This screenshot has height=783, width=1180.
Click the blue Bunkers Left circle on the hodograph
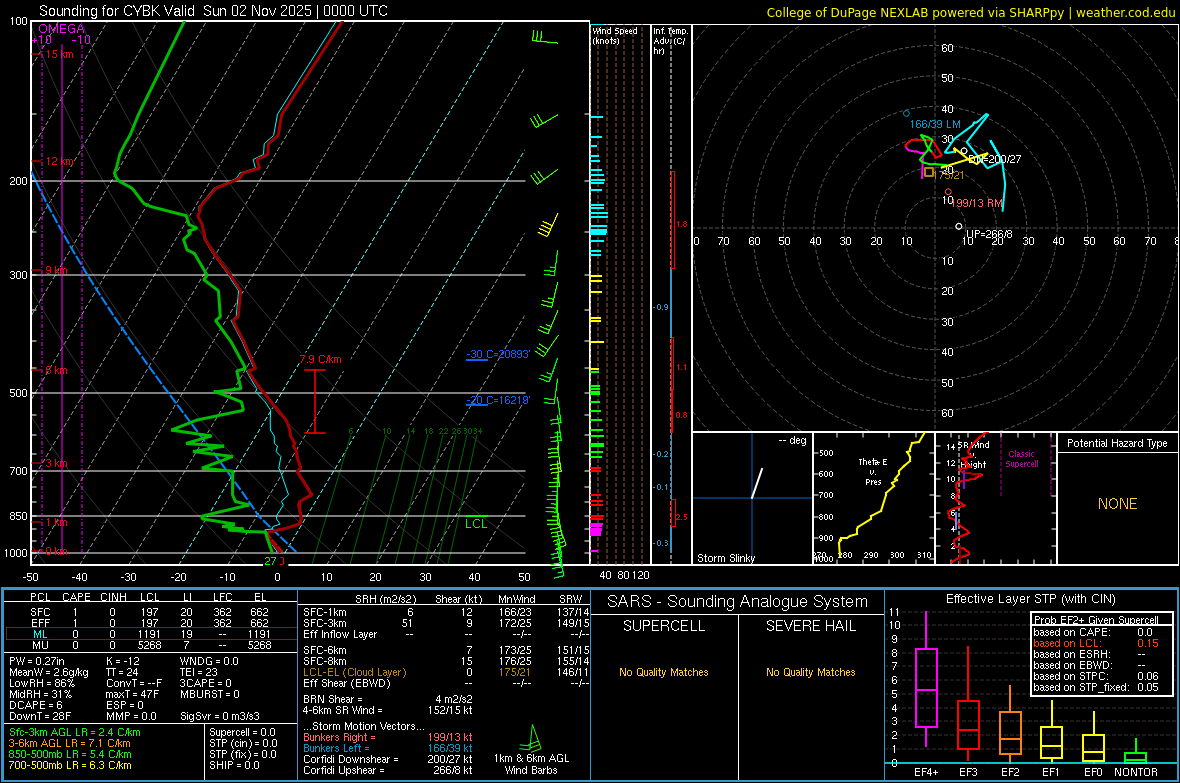pyautogui.click(x=906, y=114)
